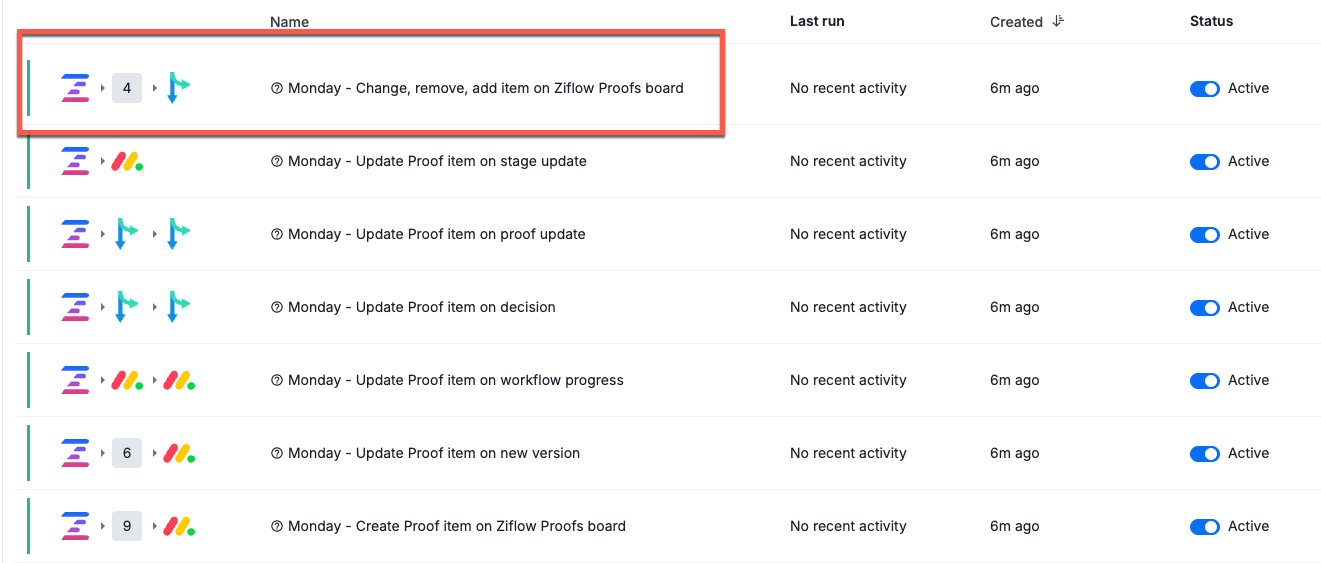Open 'Monday - Update Proof item on proof update'

[x=436, y=234]
